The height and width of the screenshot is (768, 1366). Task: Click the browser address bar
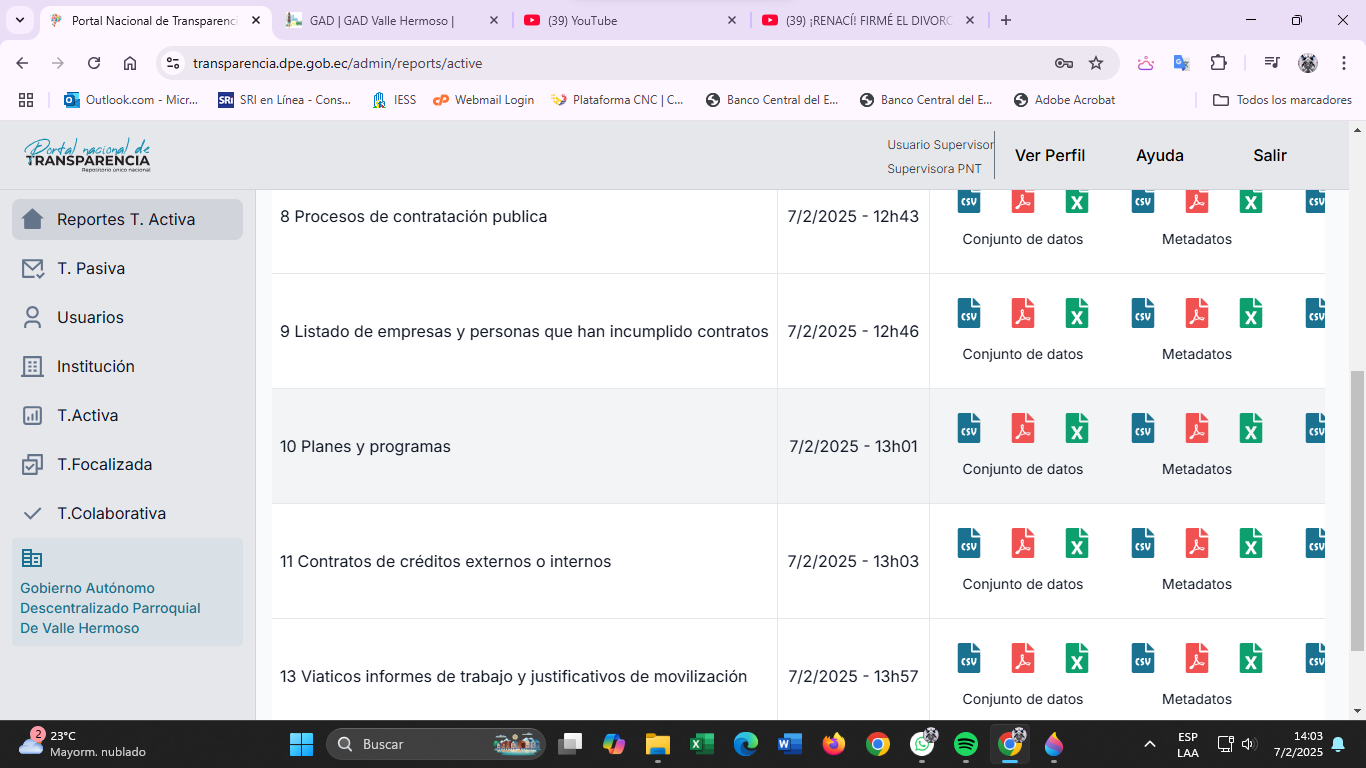tap(600, 63)
